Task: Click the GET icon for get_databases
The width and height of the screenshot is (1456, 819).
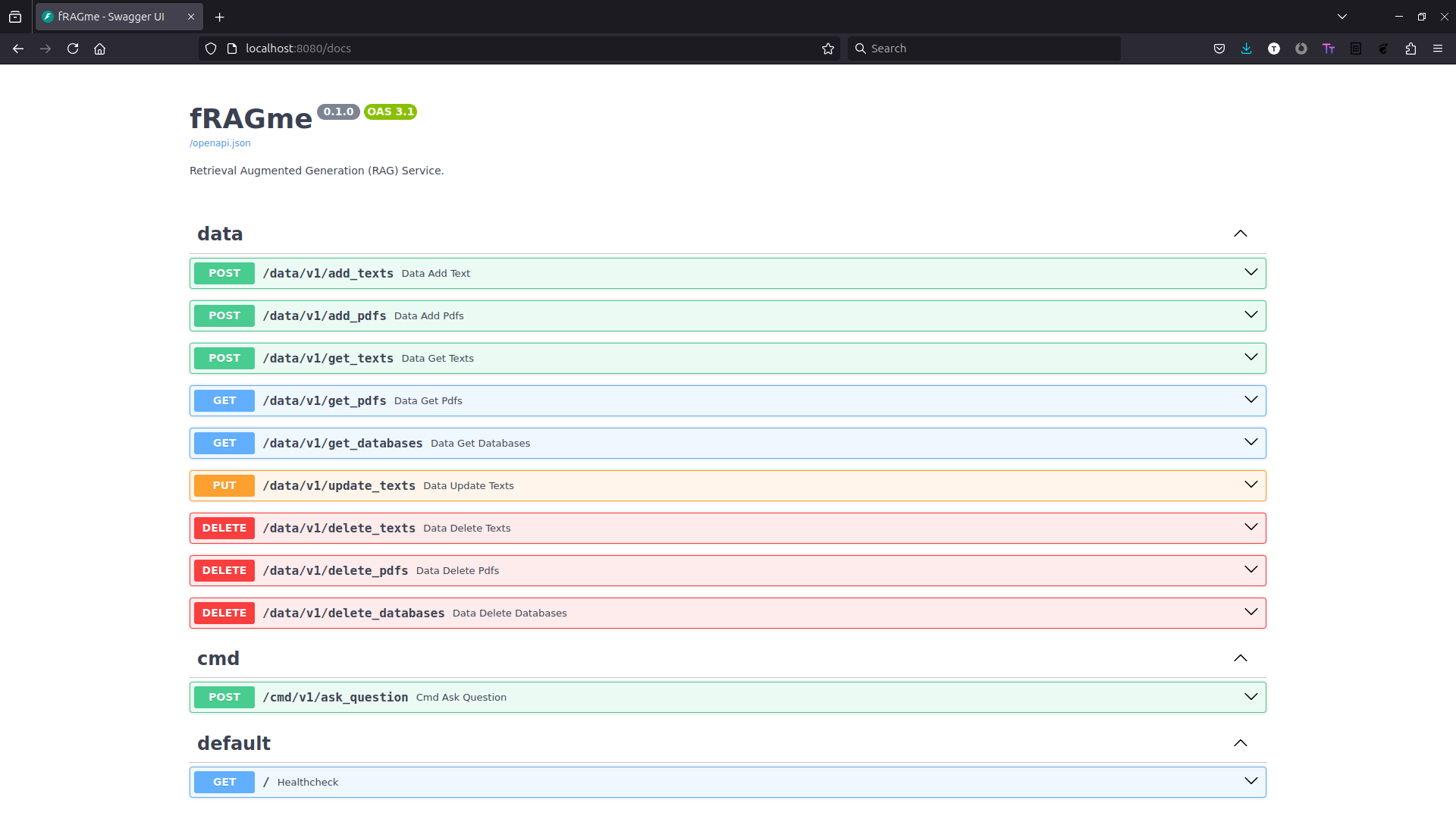Action: coord(224,443)
